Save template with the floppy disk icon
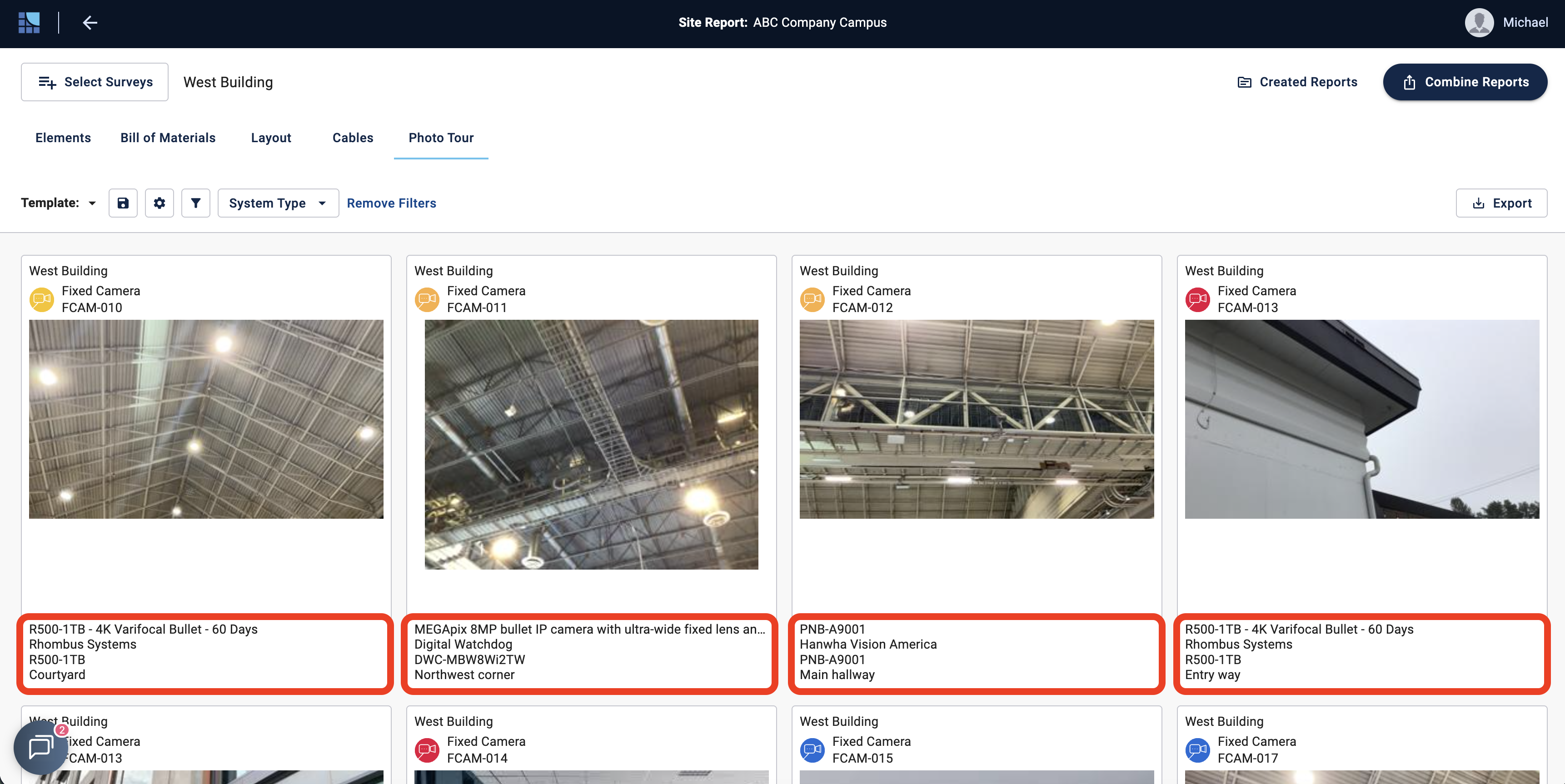 123,203
